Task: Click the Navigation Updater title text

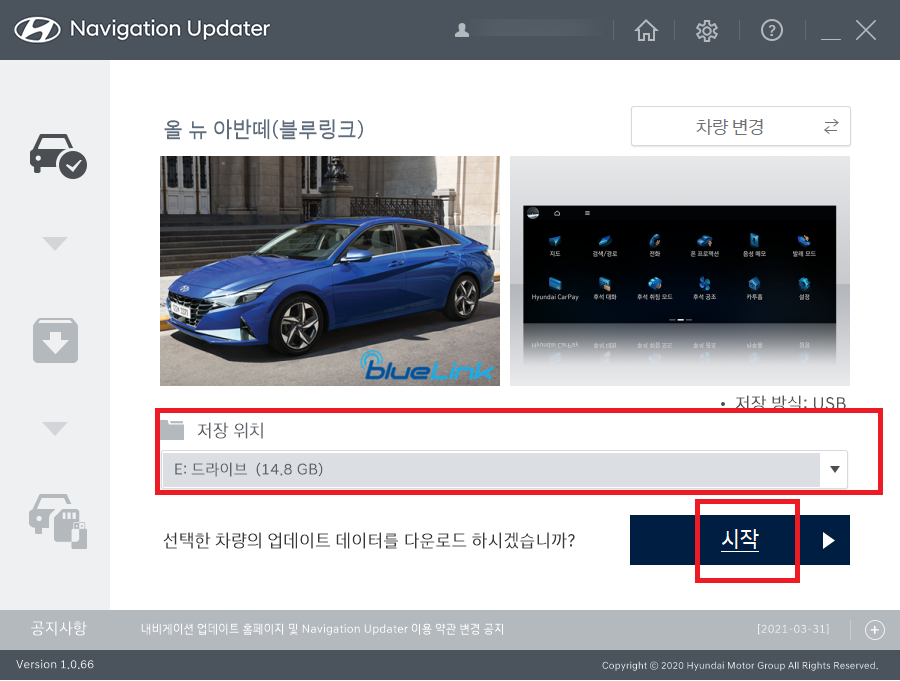Action: click(170, 29)
